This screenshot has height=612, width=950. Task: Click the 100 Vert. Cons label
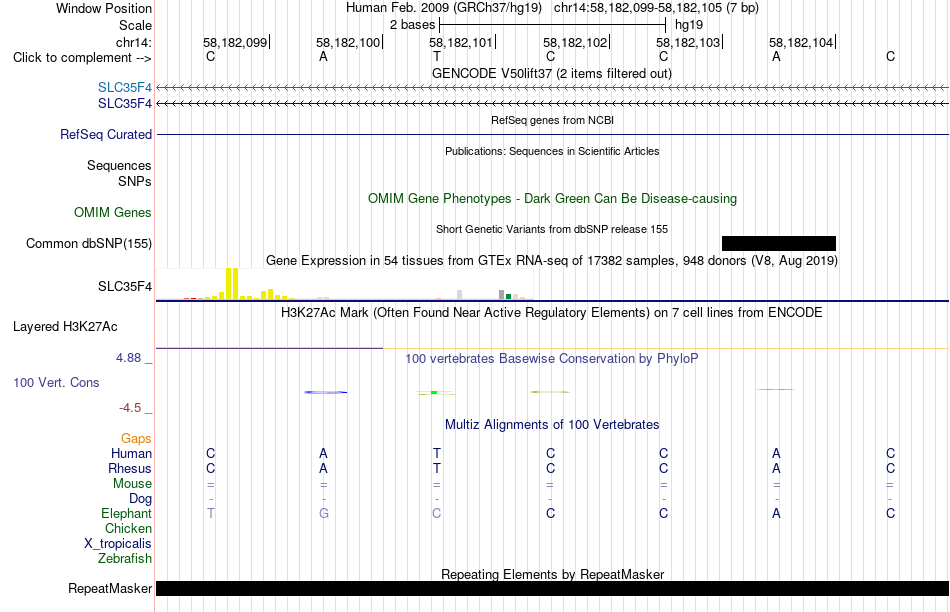pos(56,382)
